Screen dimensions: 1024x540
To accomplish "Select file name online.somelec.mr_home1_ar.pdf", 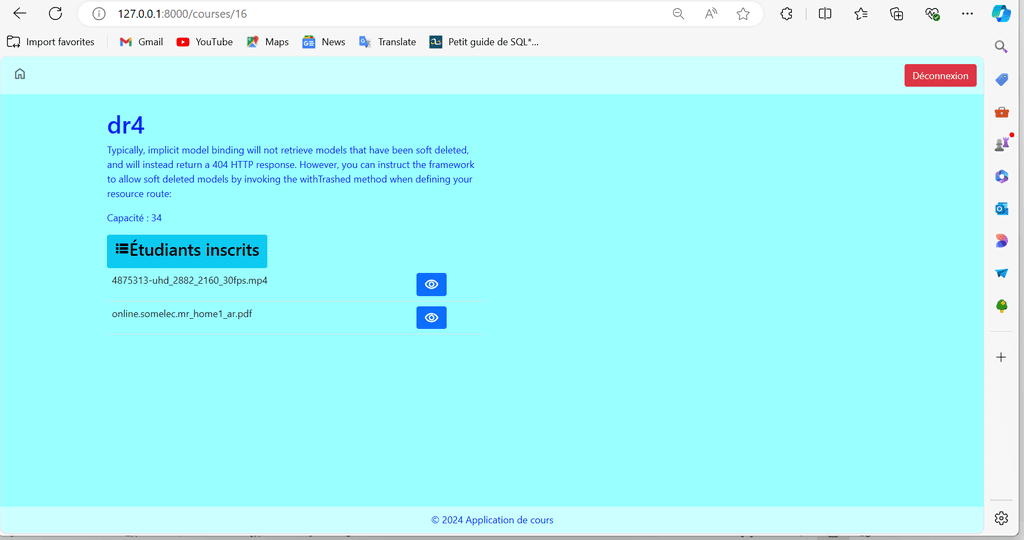I will coord(182,314).
